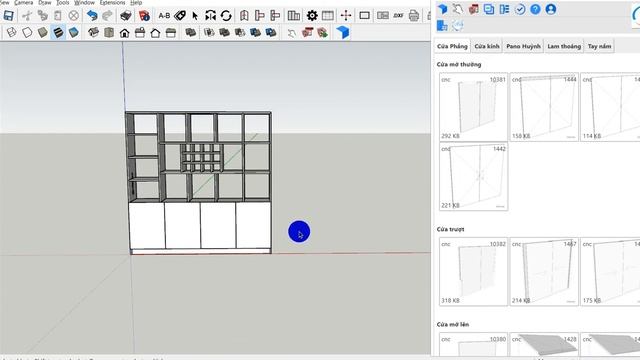The image size is (640, 360).
Task: Click the blue list layout panel icon
Action: [504, 9]
